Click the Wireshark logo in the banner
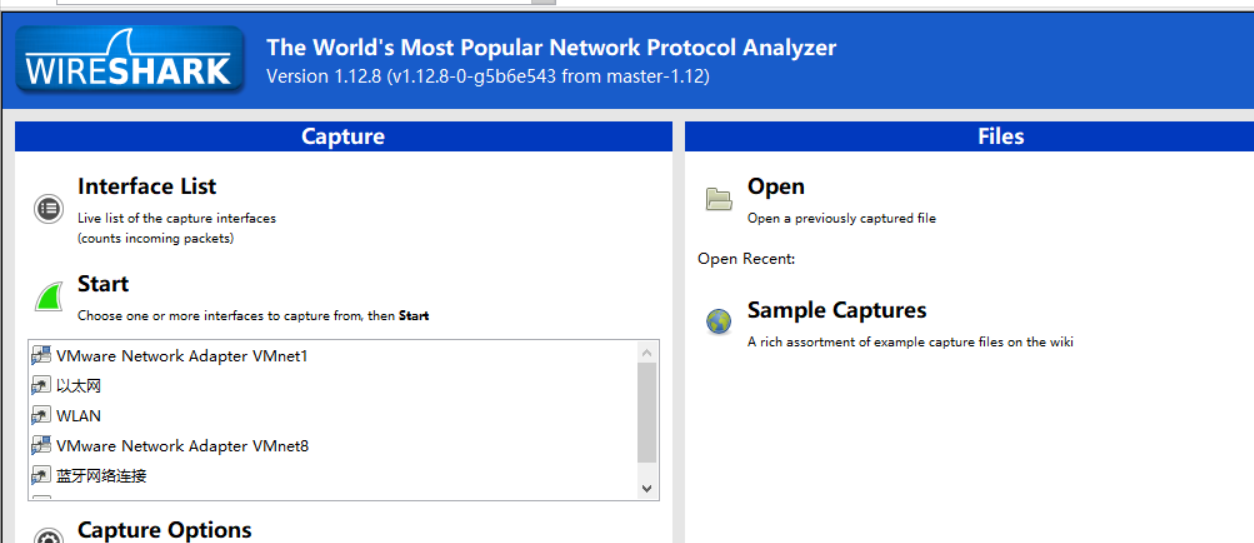This screenshot has width=1254, height=543. (x=130, y=60)
